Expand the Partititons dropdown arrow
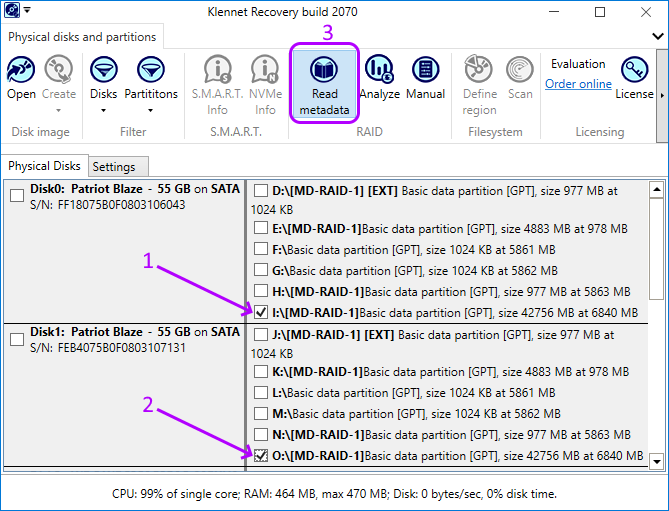Image resolution: width=669 pixels, height=511 pixels. point(150,110)
